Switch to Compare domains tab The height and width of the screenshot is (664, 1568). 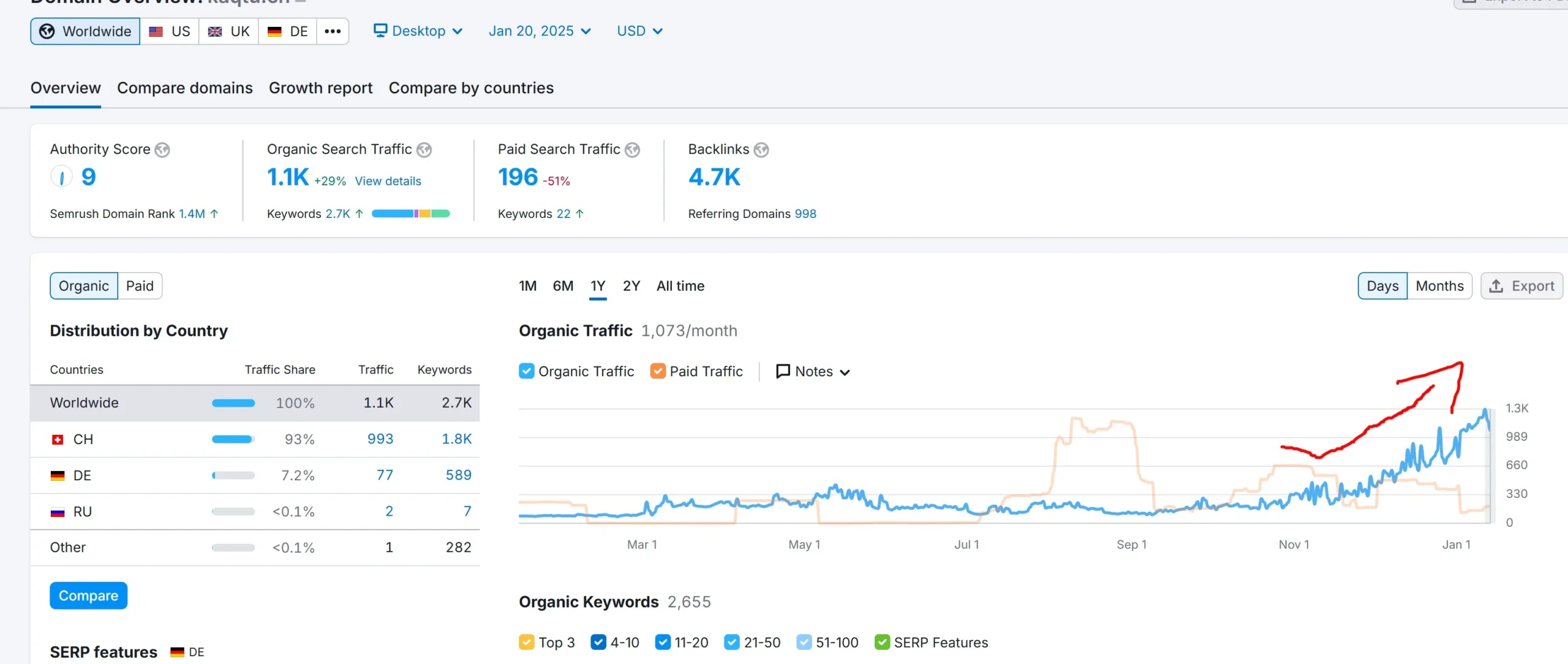(184, 88)
